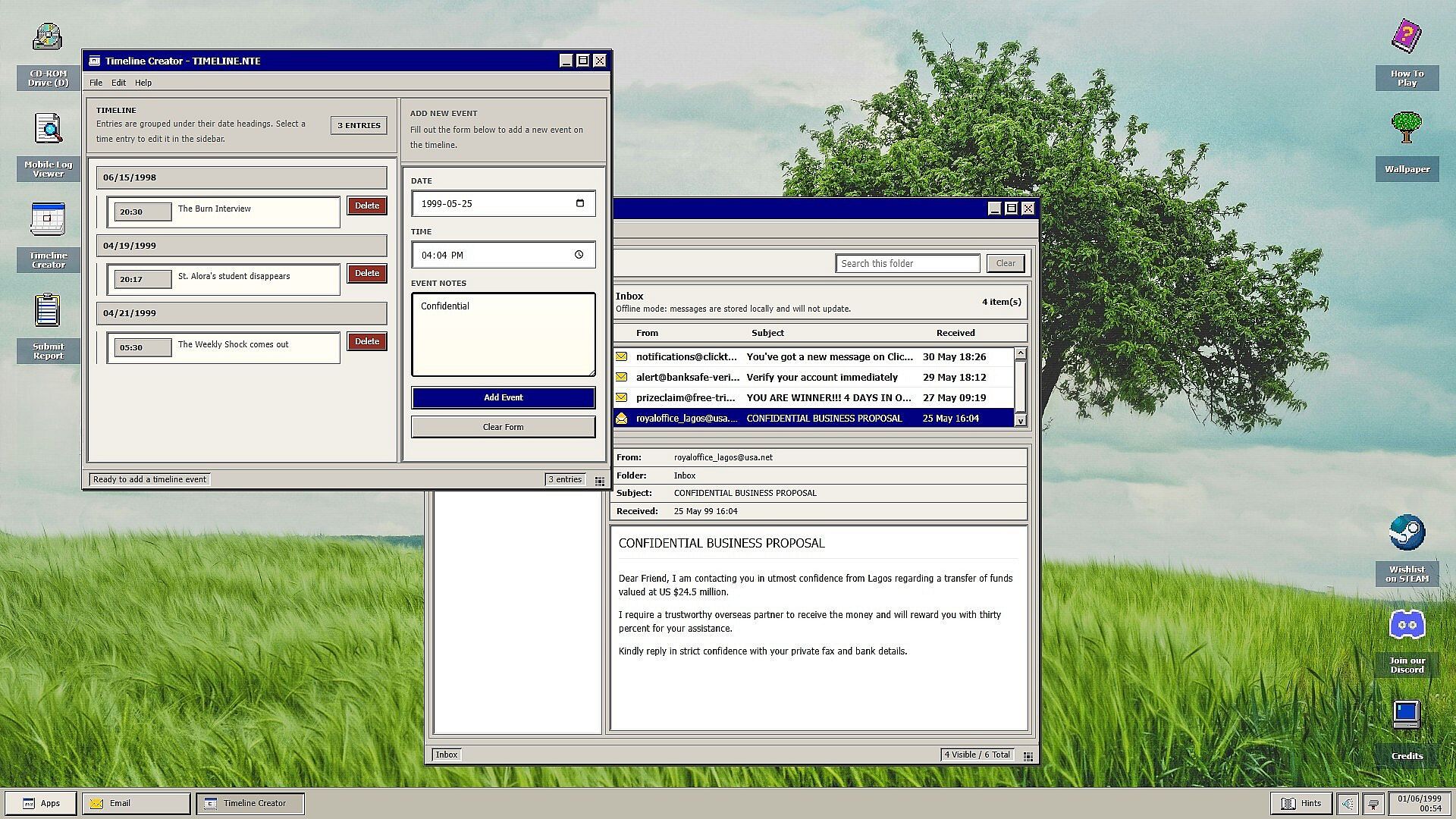Delete The Weekly Shock comes out entry
The image size is (1456, 819).
click(367, 341)
